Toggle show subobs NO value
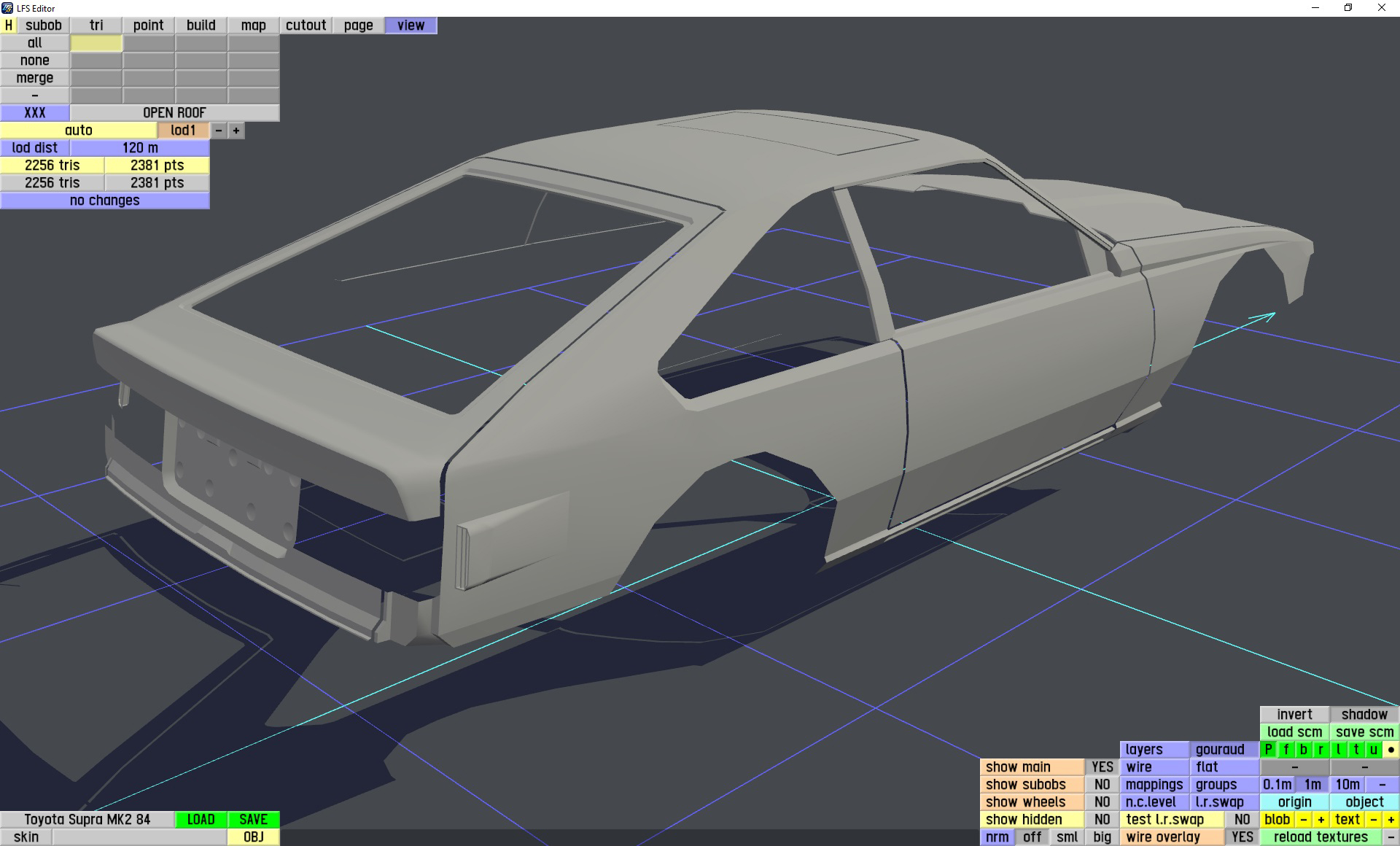1400x846 pixels. 1102,784
